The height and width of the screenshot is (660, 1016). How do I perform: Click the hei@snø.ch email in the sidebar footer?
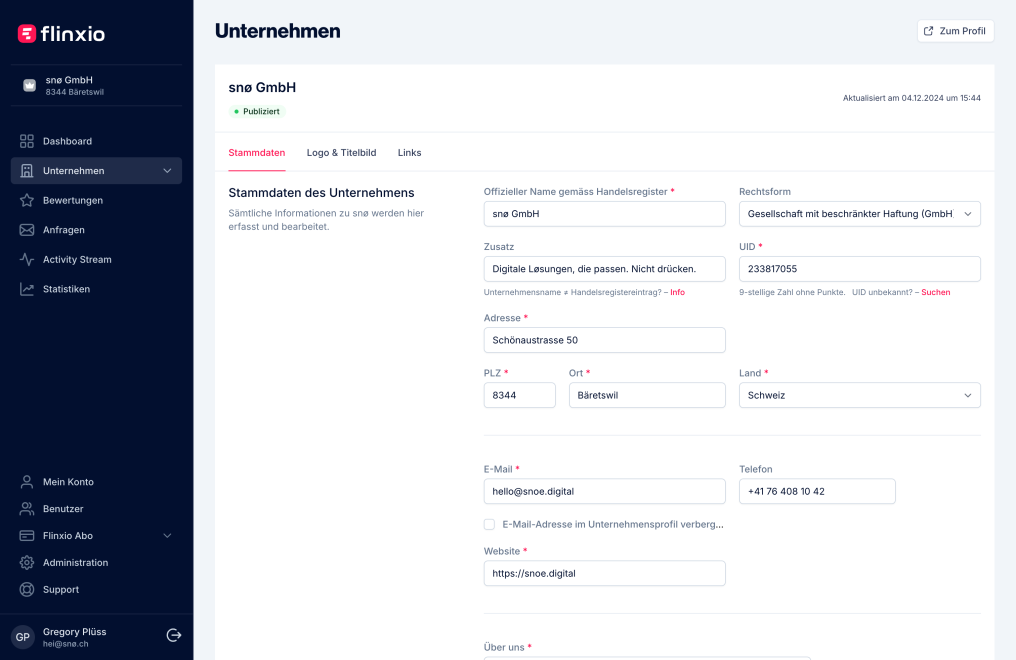pos(65,644)
